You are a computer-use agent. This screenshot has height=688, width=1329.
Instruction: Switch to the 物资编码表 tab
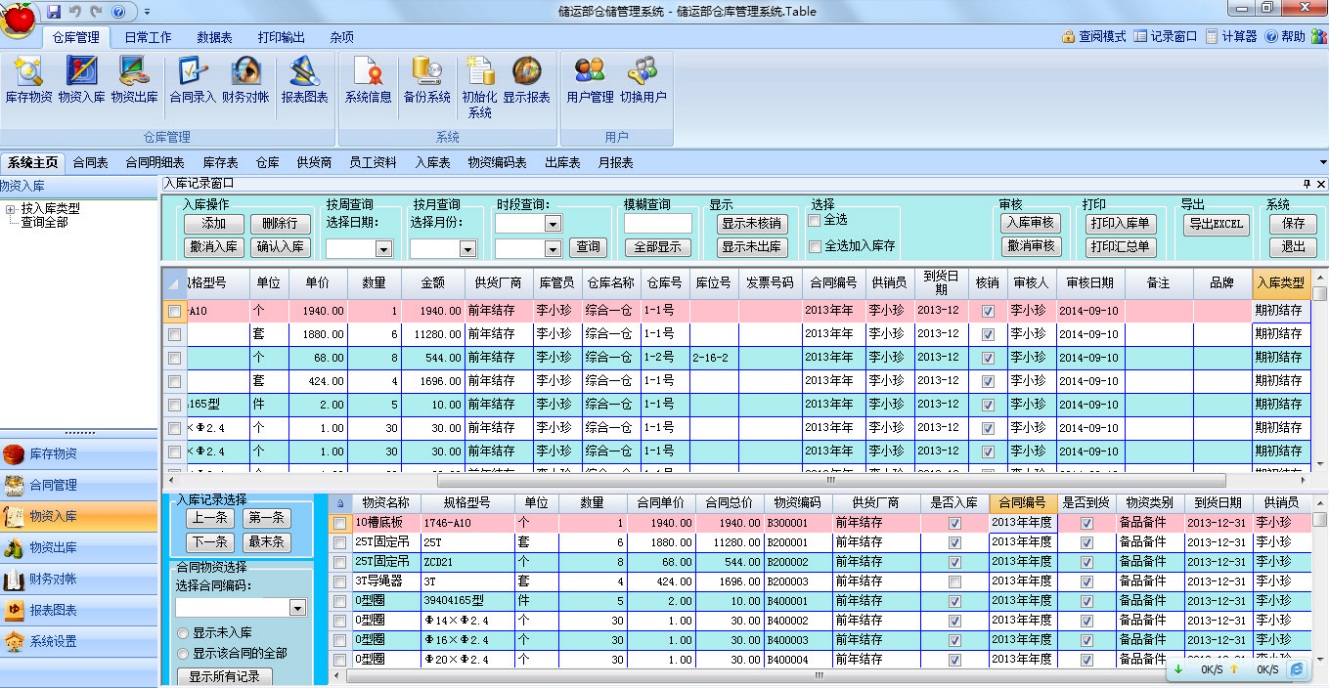[x=497, y=163]
